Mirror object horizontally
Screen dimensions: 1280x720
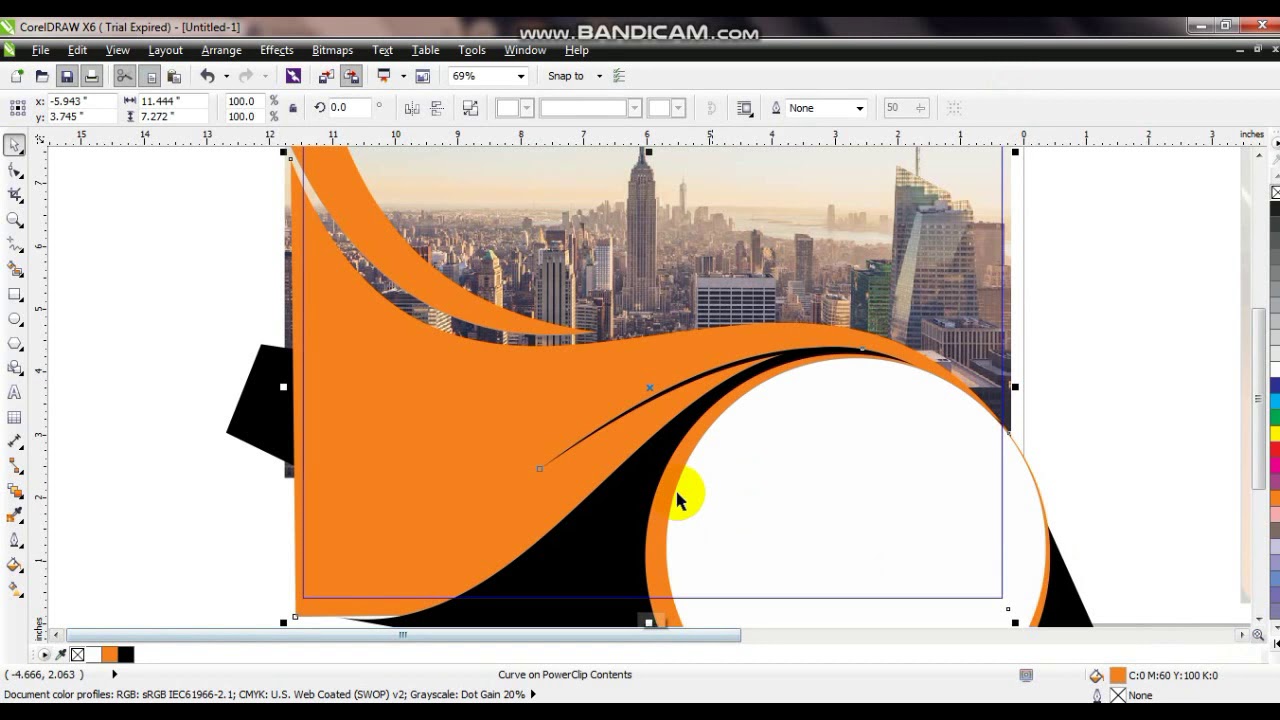pos(412,108)
